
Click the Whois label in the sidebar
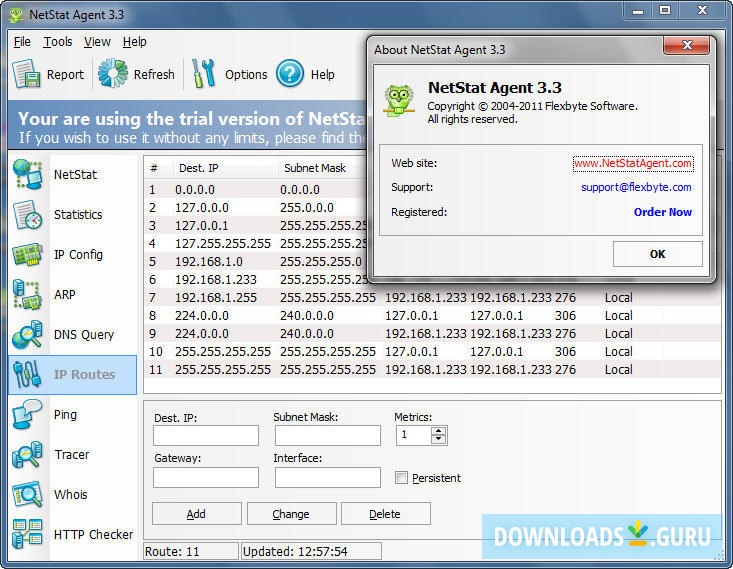tap(71, 494)
